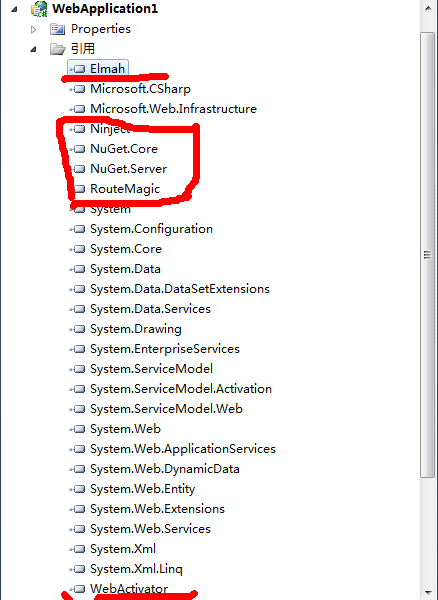438x600 pixels.
Task: Select the System.Web.Extensions reference
Action: pos(157,509)
